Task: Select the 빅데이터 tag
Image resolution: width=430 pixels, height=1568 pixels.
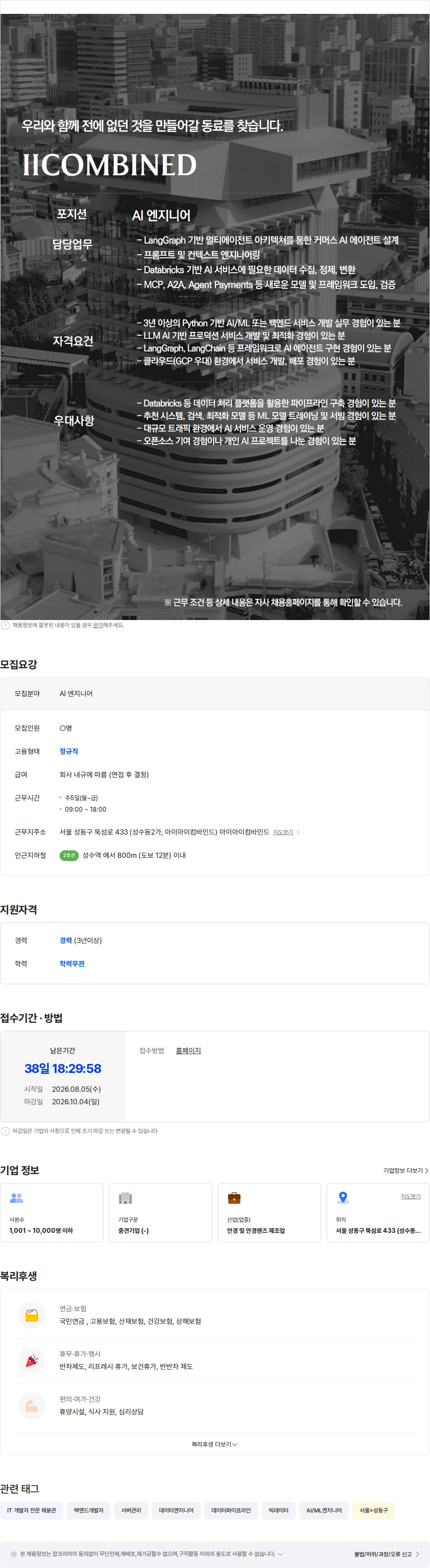Action: (279, 1510)
